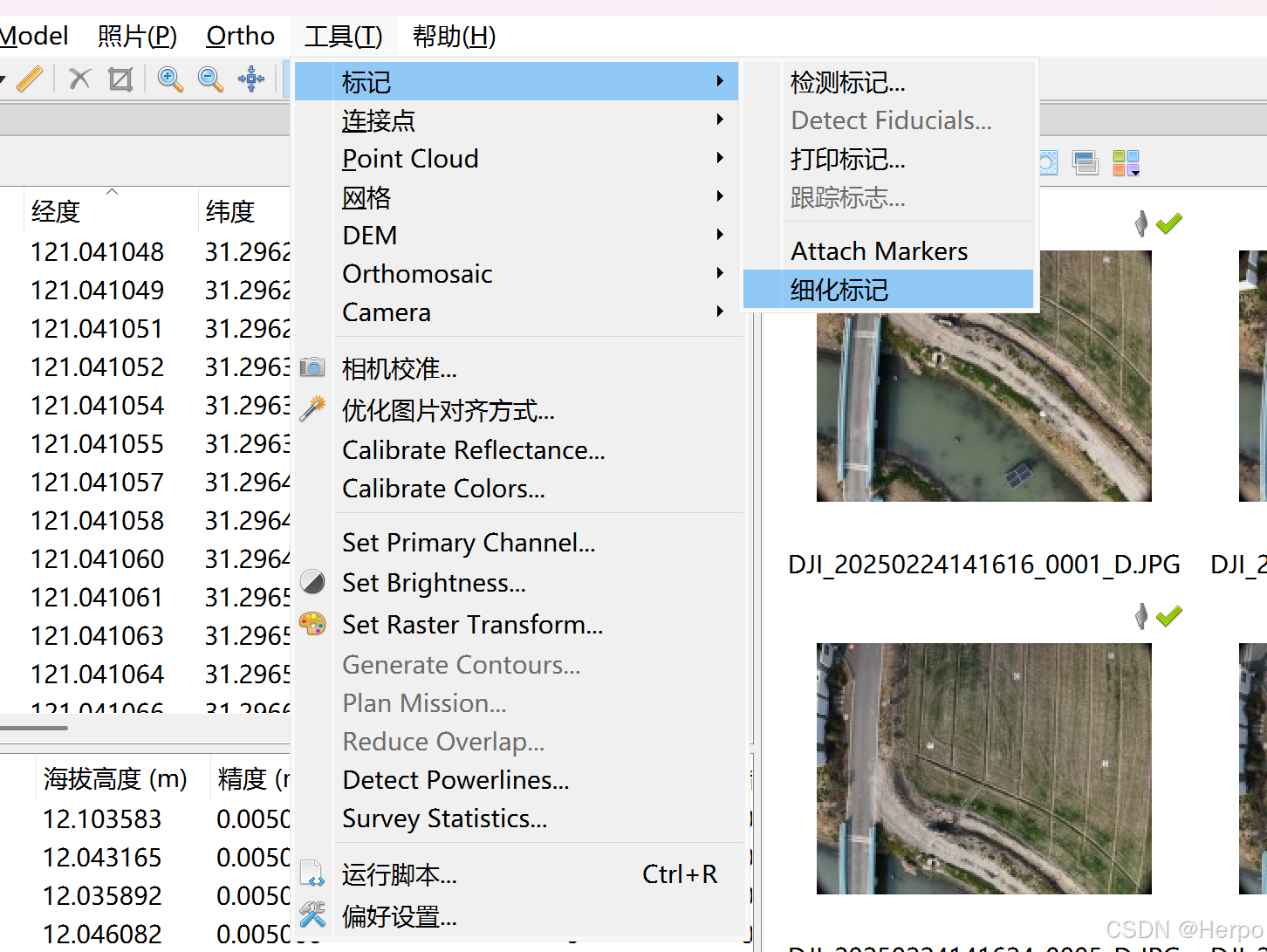Click the half-circle Set Brightness icon
The image size is (1267, 952).
(312, 581)
